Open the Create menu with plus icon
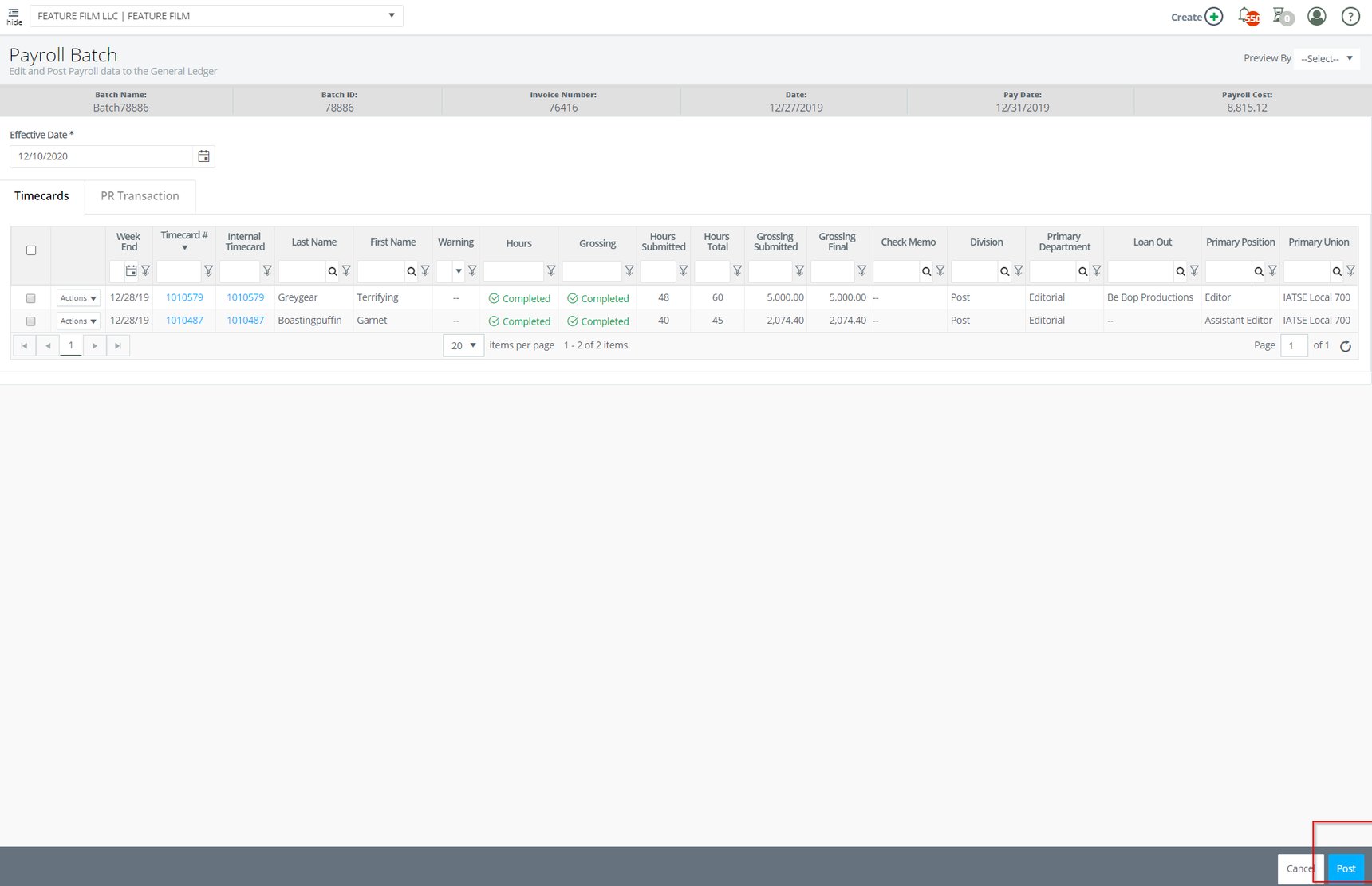1372x886 pixels. [x=1213, y=16]
